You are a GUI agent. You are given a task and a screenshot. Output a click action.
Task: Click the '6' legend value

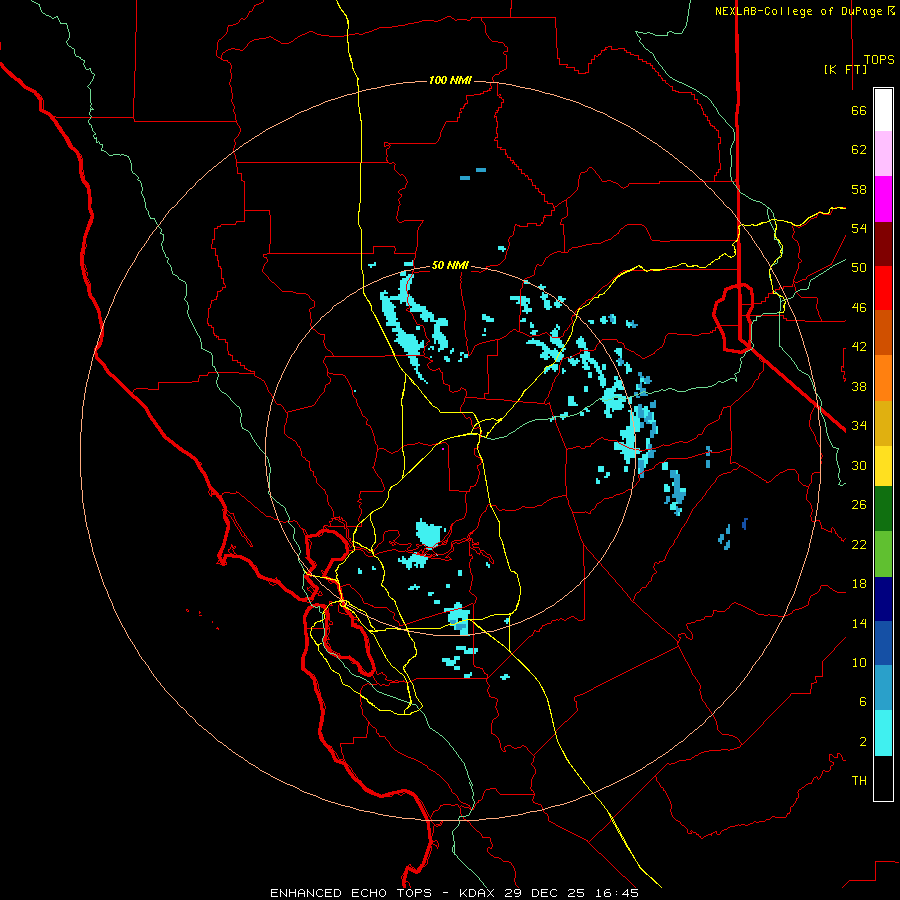(x=862, y=702)
